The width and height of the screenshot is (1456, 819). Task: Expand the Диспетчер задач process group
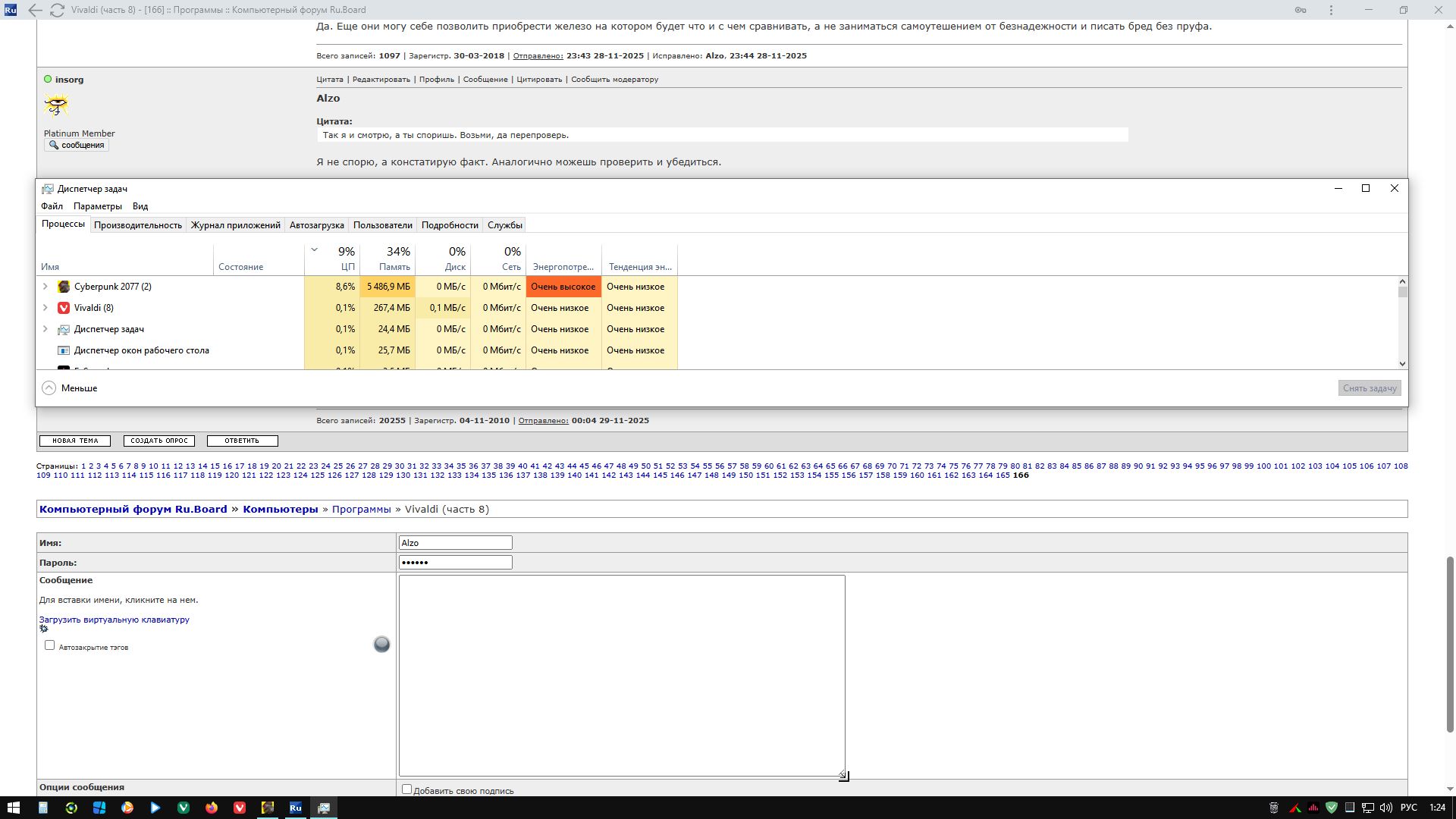pyautogui.click(x=45, y=329)
